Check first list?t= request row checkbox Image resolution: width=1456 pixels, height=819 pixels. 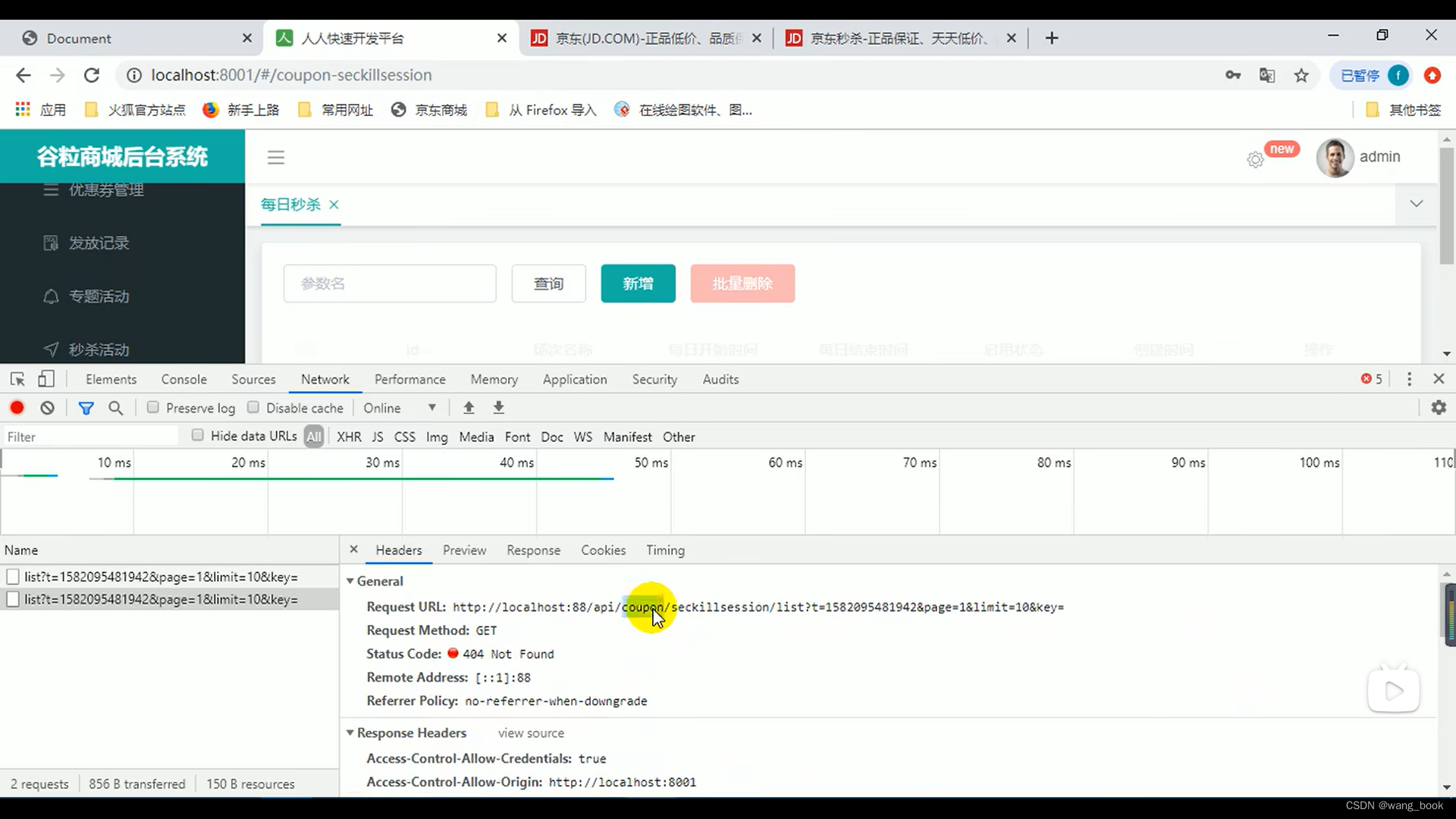click(13, 577)
